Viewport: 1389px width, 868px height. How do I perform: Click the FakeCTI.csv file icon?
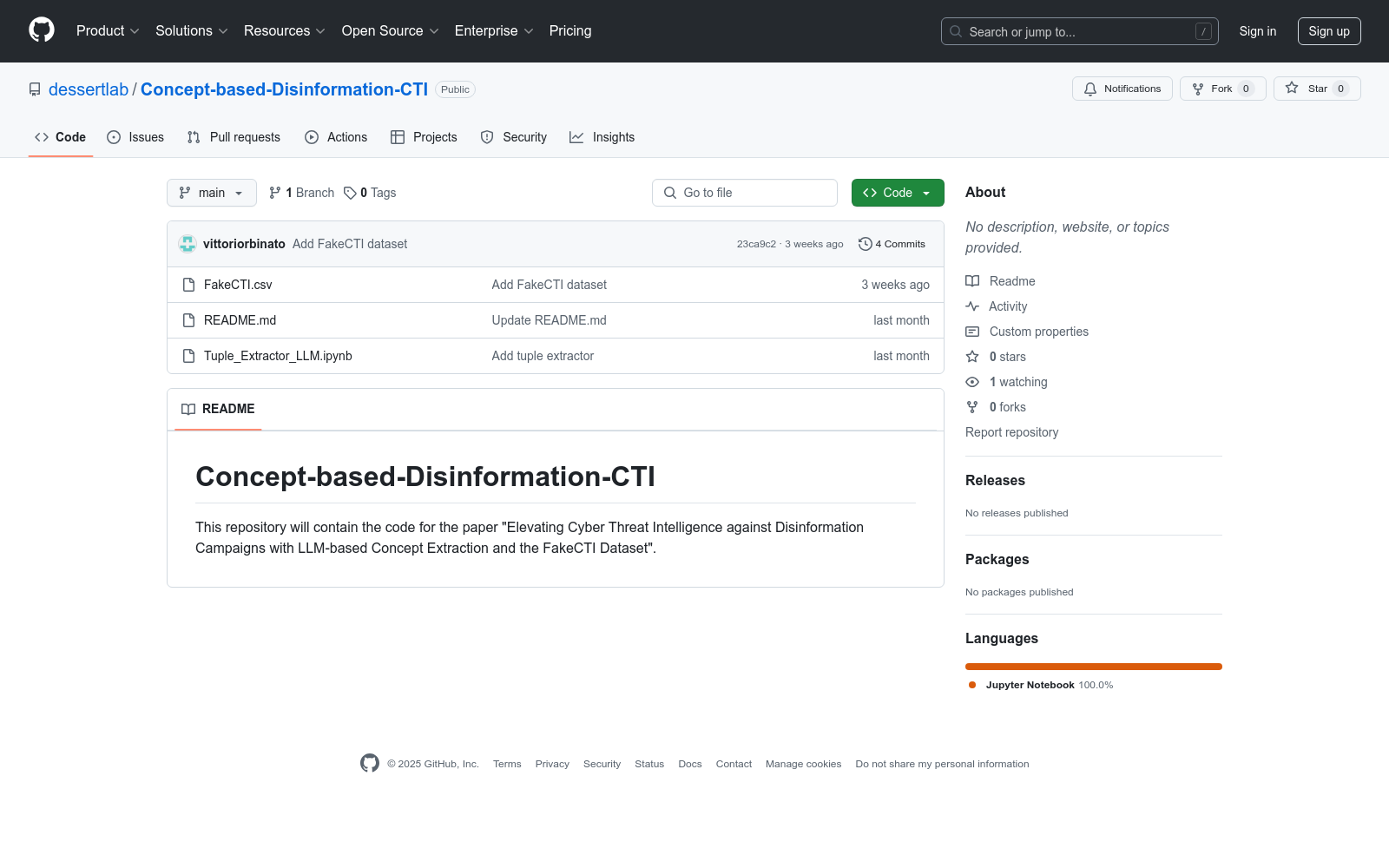click(188, 285)
